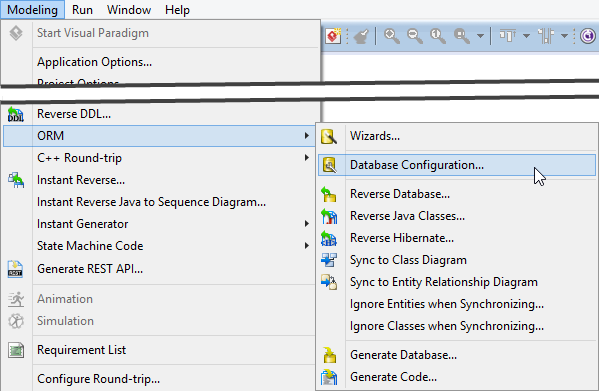This screenshot has height=391, width=599.
Task: Select the ORM menu entry
Action: tap(159, 136)
